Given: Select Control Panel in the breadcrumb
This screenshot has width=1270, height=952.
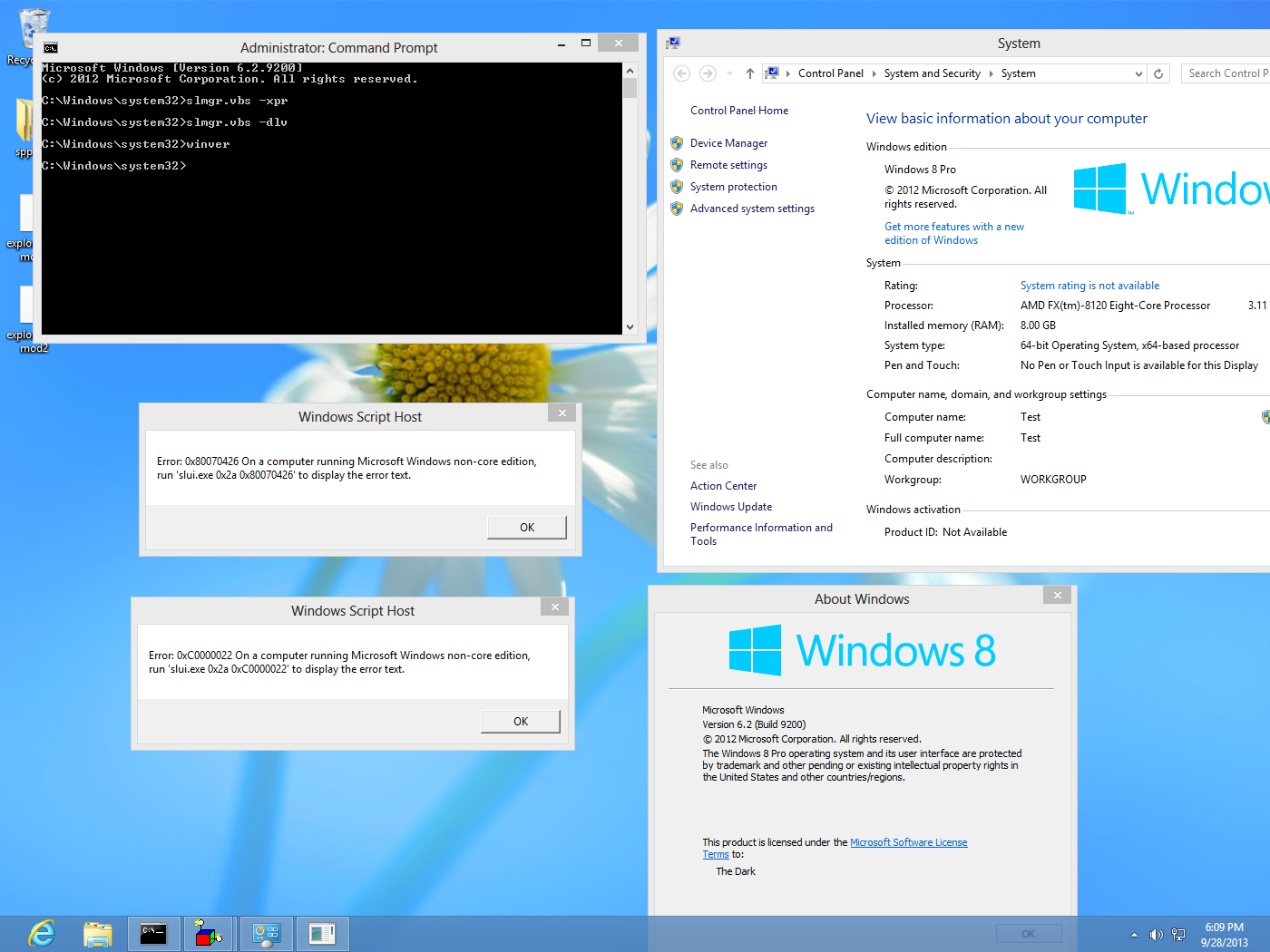Looking at the screenshot, I should coord(831,73).
